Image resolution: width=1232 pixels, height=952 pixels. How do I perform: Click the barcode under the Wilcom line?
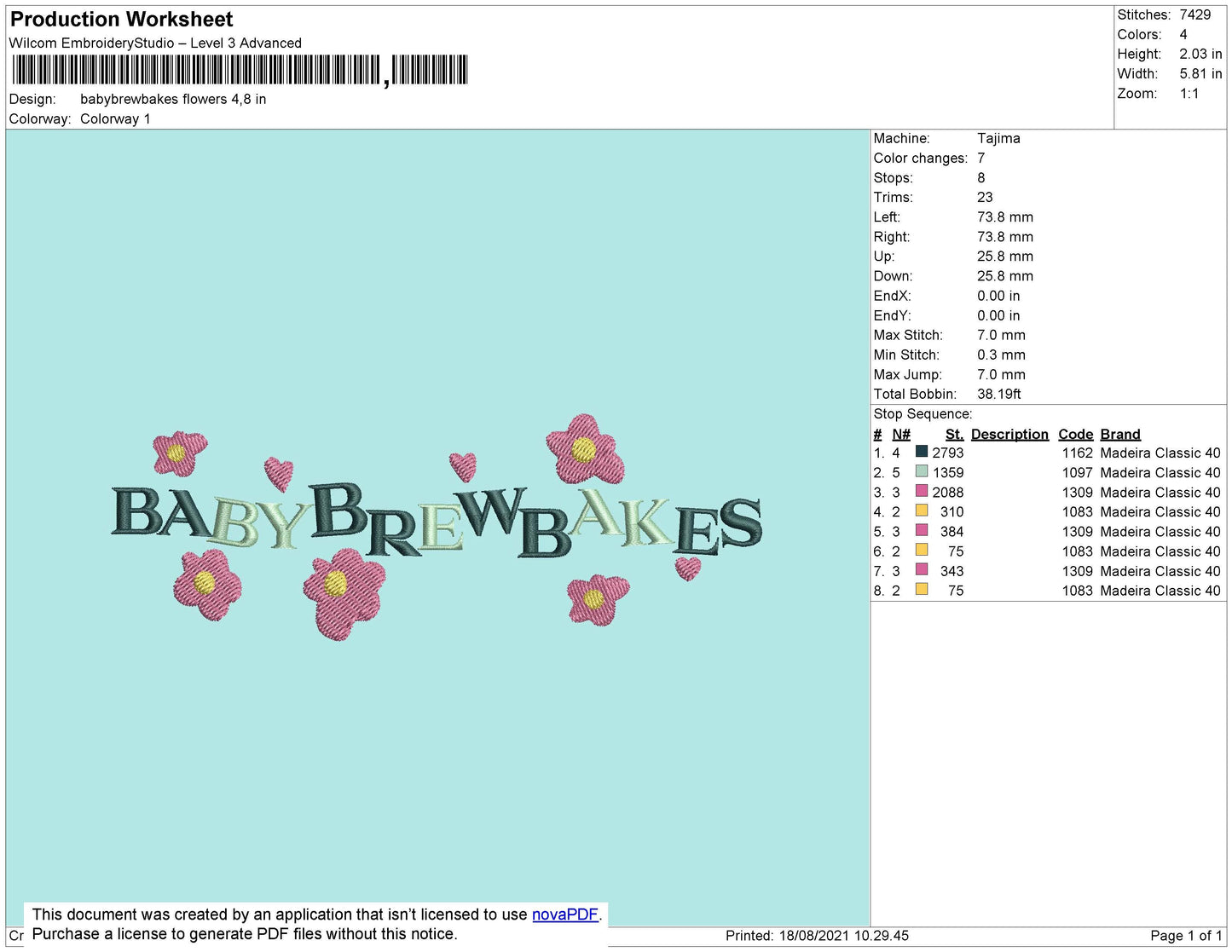pos(240,70)
